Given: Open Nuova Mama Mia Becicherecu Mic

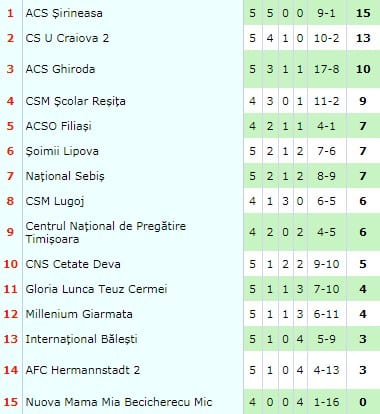Looking at the screenshot, I should pos(119,402).
